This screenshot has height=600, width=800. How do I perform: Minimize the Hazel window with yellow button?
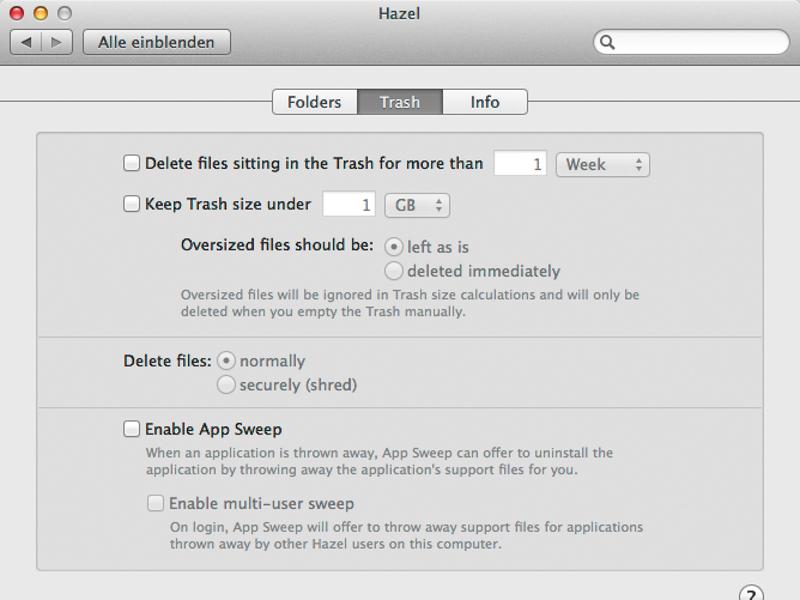pos(41,13)
